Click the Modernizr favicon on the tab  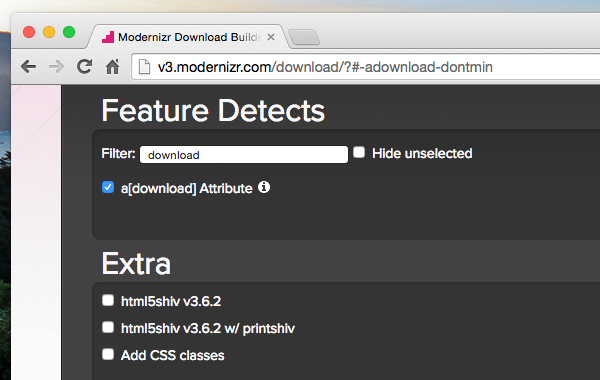click(x=108, y=37)
